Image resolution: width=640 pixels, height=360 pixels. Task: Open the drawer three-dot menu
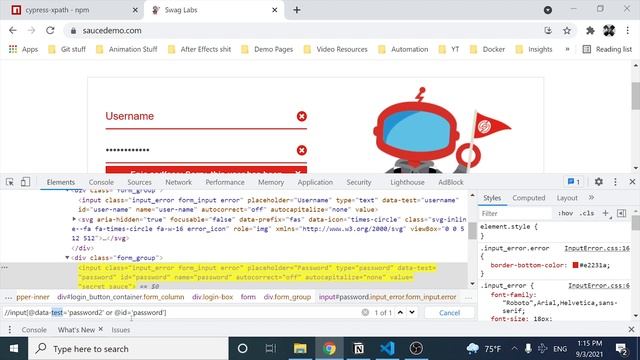click(10, 329)
